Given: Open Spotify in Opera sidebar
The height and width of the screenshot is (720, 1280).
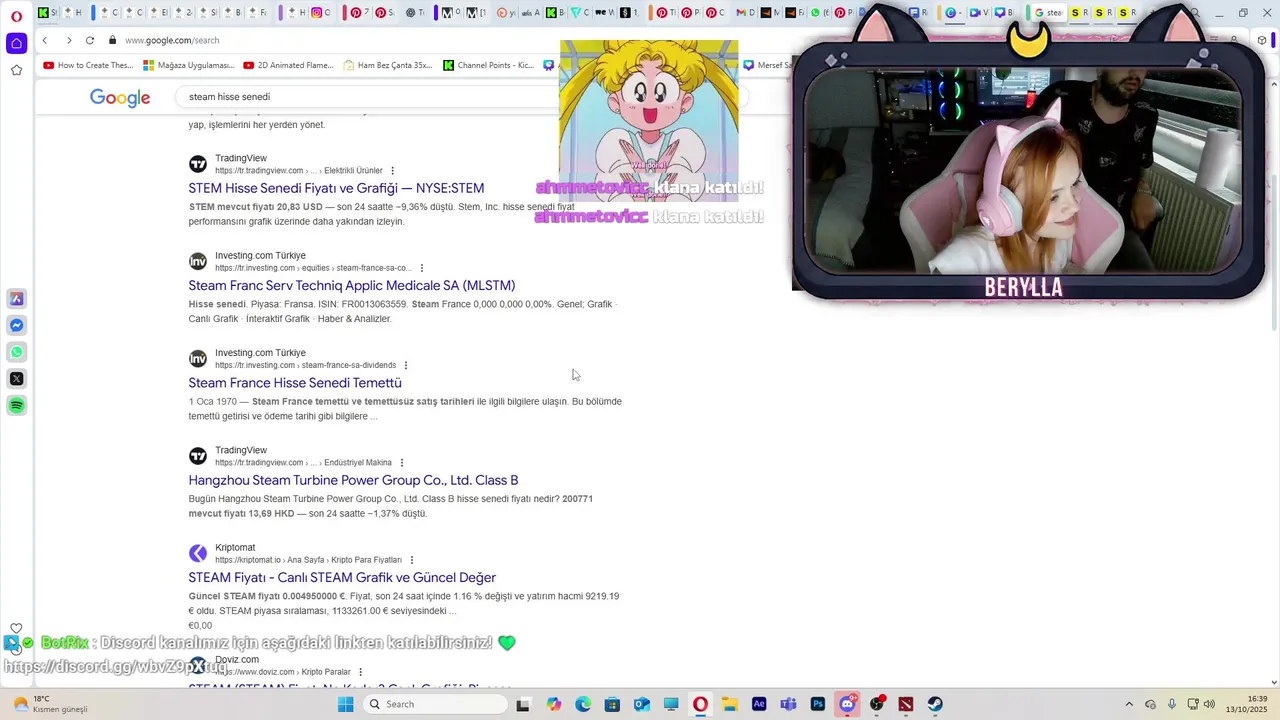Looking at the screenshot, I should tap(16, 405).
